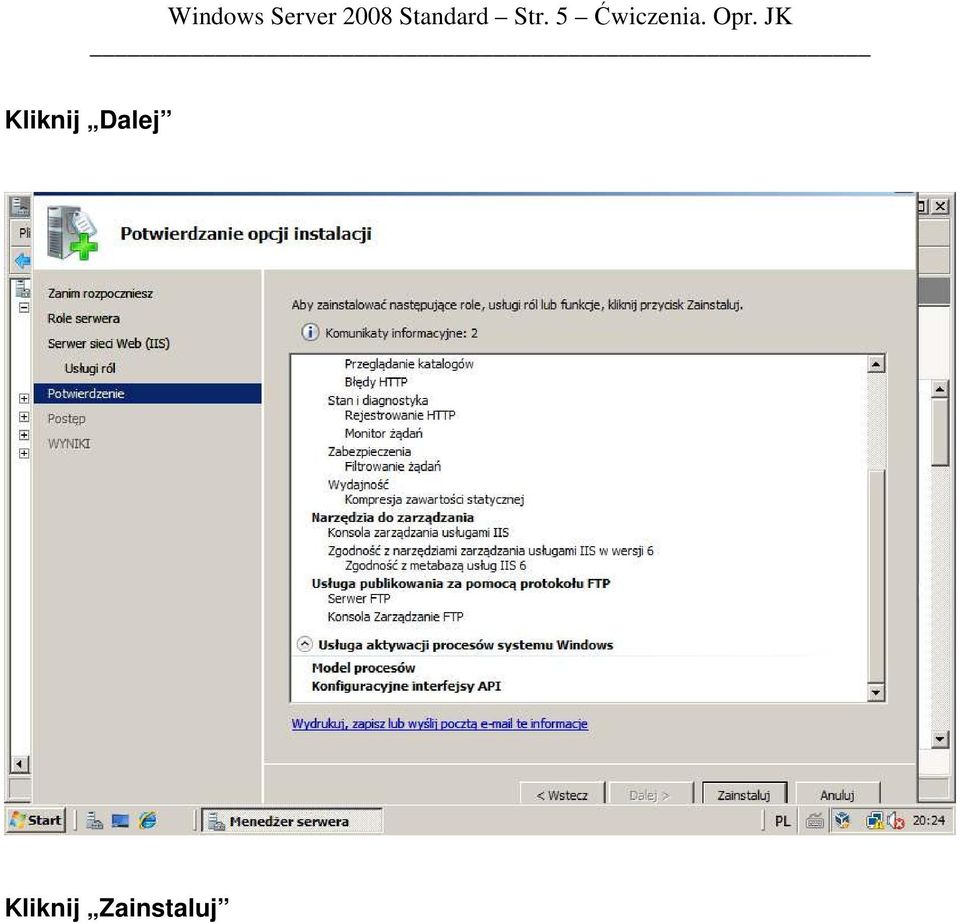This screenshot has width=960, height=923.
Task: Close the background window with X button
Action: [x=940, y=206]
